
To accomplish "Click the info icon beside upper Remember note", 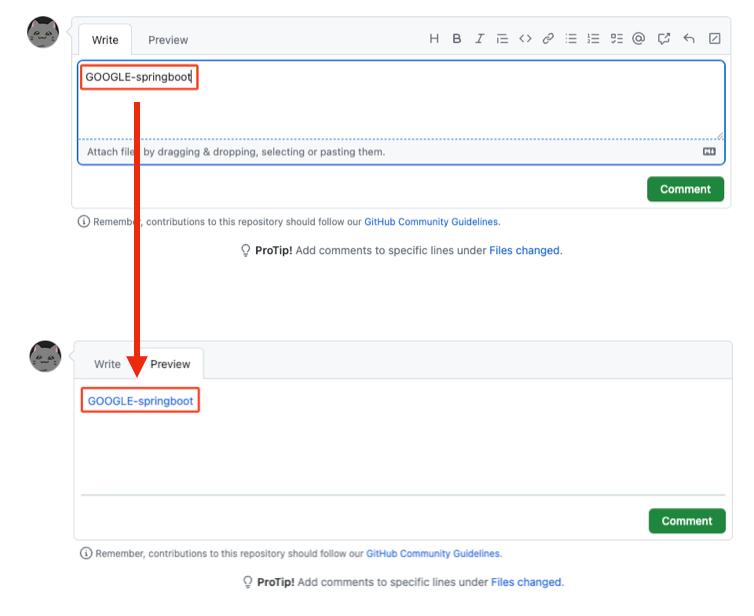I will 84,221.
